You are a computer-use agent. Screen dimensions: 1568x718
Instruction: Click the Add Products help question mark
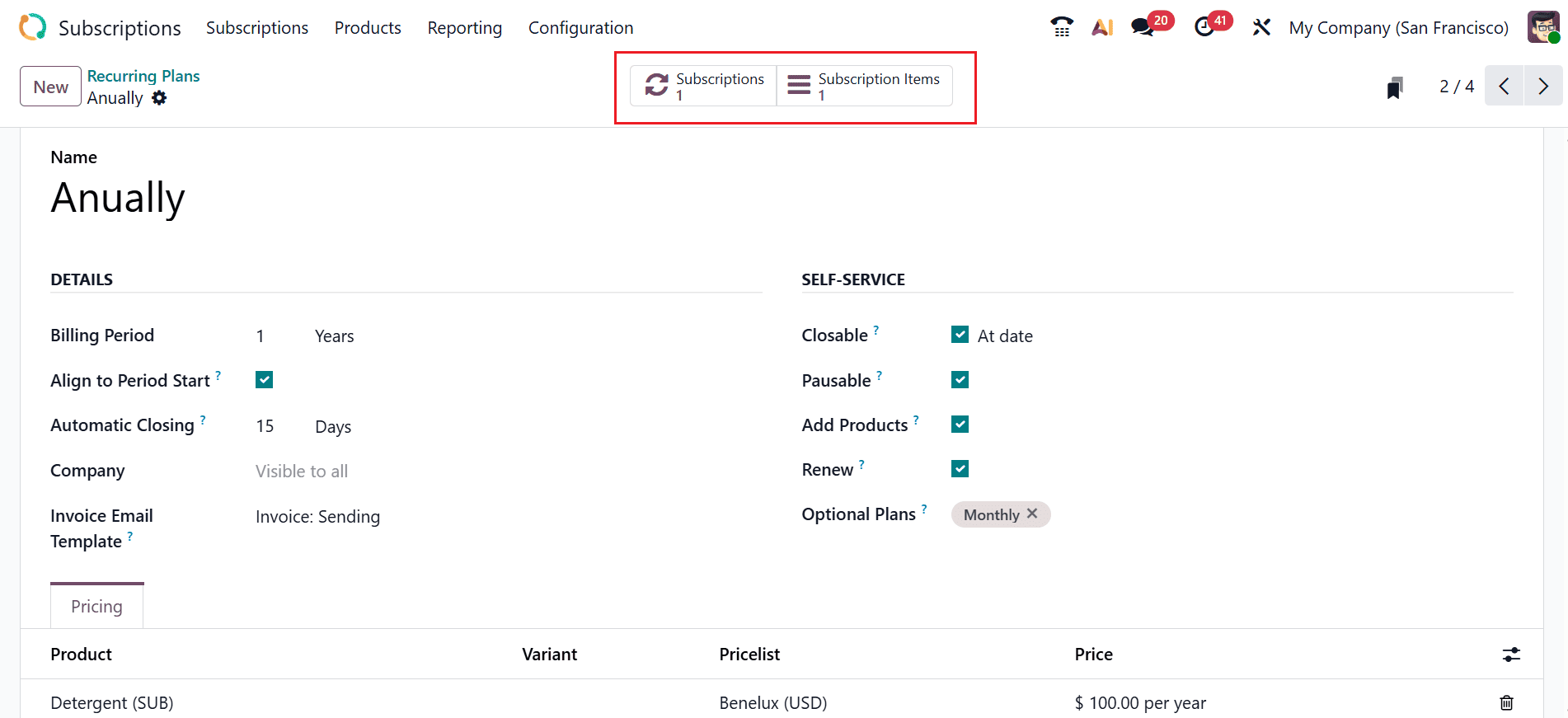916,420
